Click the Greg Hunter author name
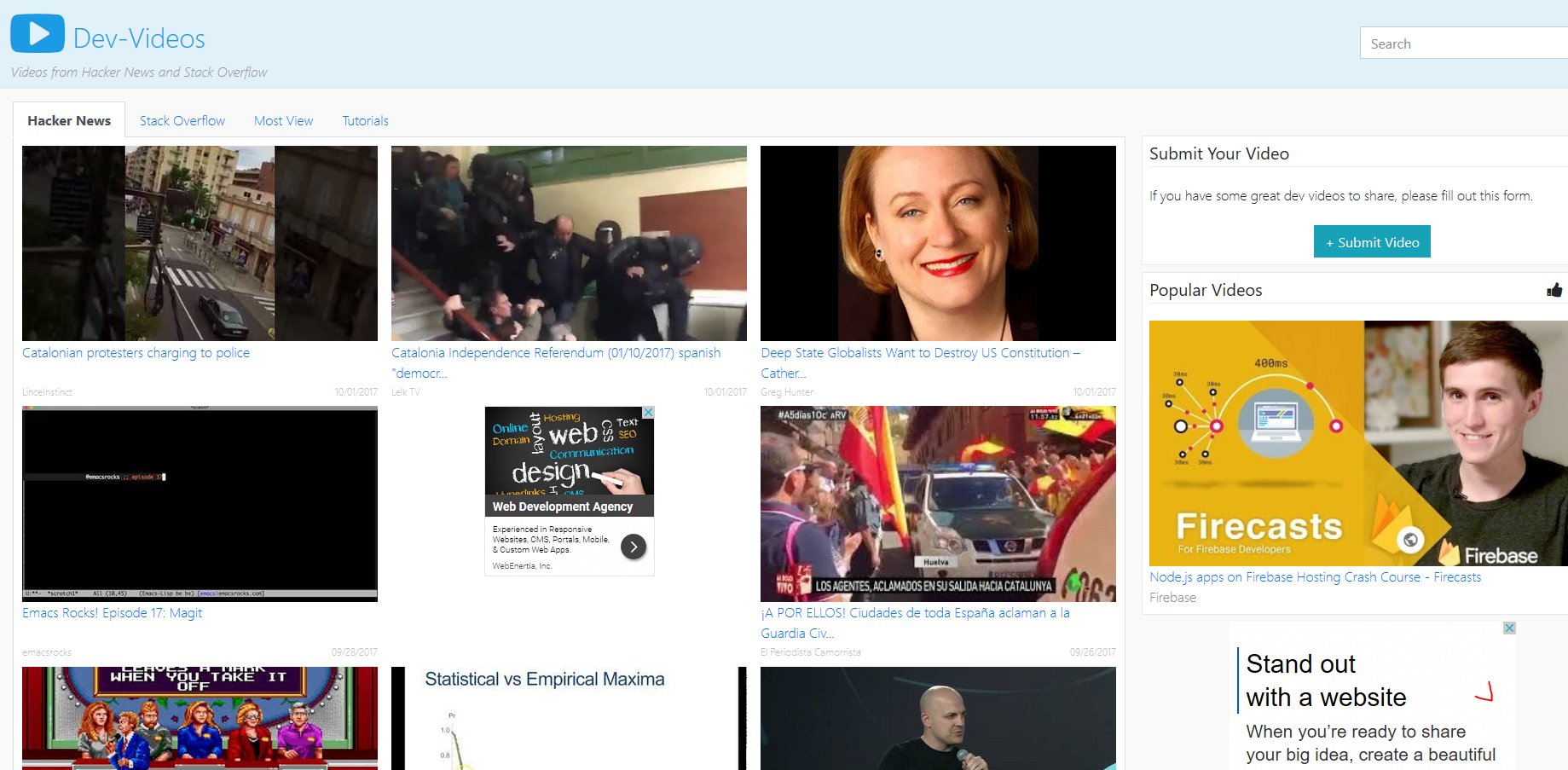The width and height of the screenshot is (1568, 770). pyautogui.click(x=787, y=392)
